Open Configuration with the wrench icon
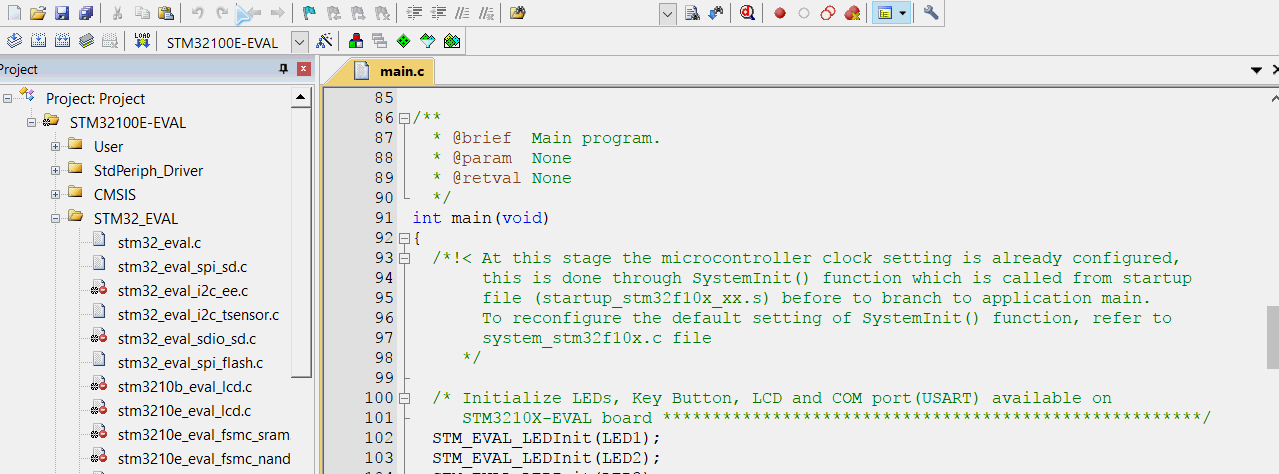This screenshot has height=474, width=1279. pyautogui.click(x=931, y=13)
